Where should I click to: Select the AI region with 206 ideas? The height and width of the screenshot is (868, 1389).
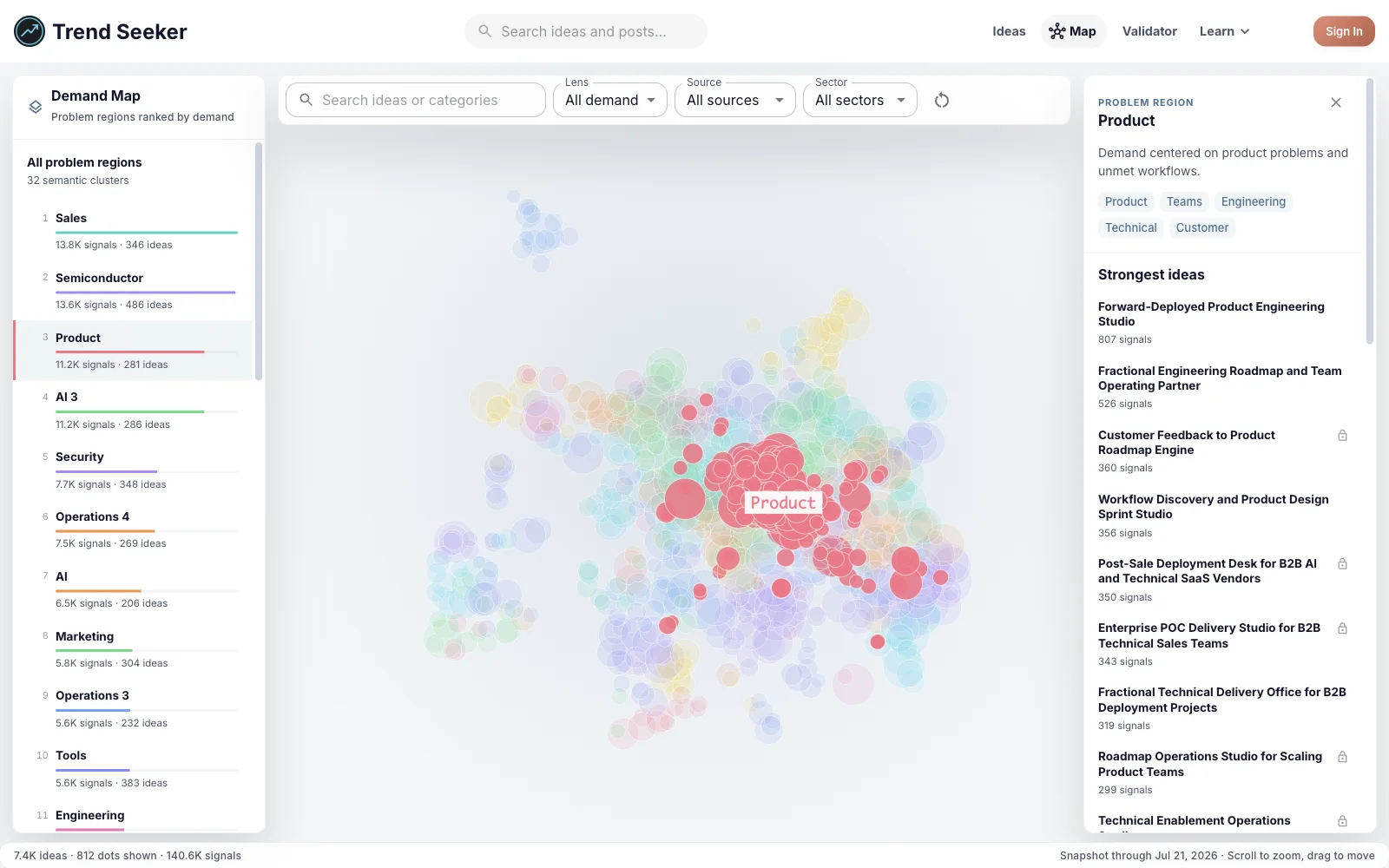(x=133, y=590)
